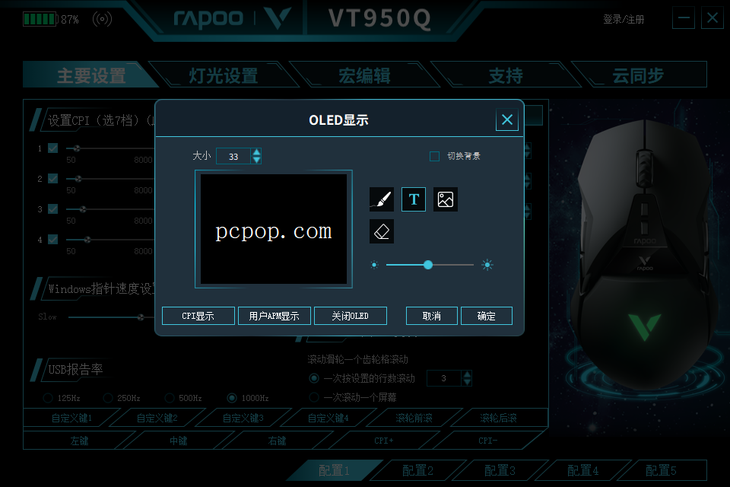This screenshot has width=730, height=487.
Task: Click the high brightness sun icon
Action: tap(487, 265)
